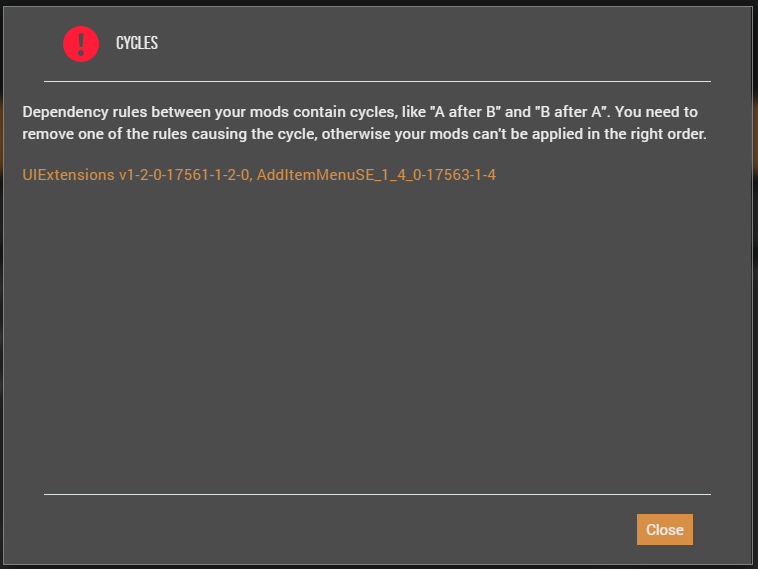
Task: Click the "A after B" example text
Action: click(x=465, y=112)
